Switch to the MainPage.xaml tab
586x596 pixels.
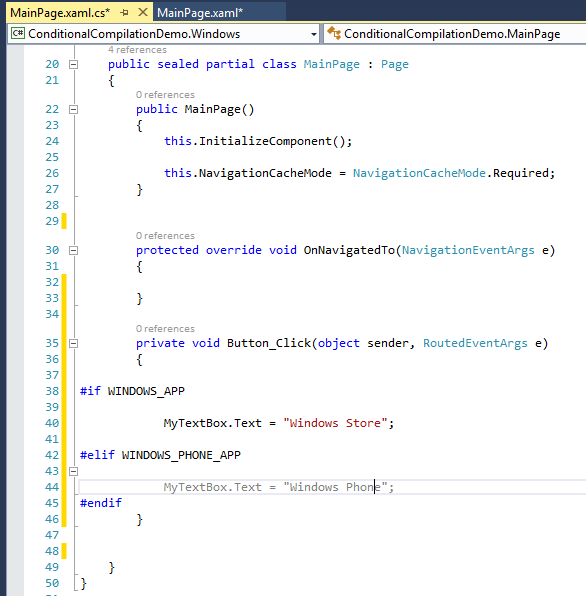point(200,13)
